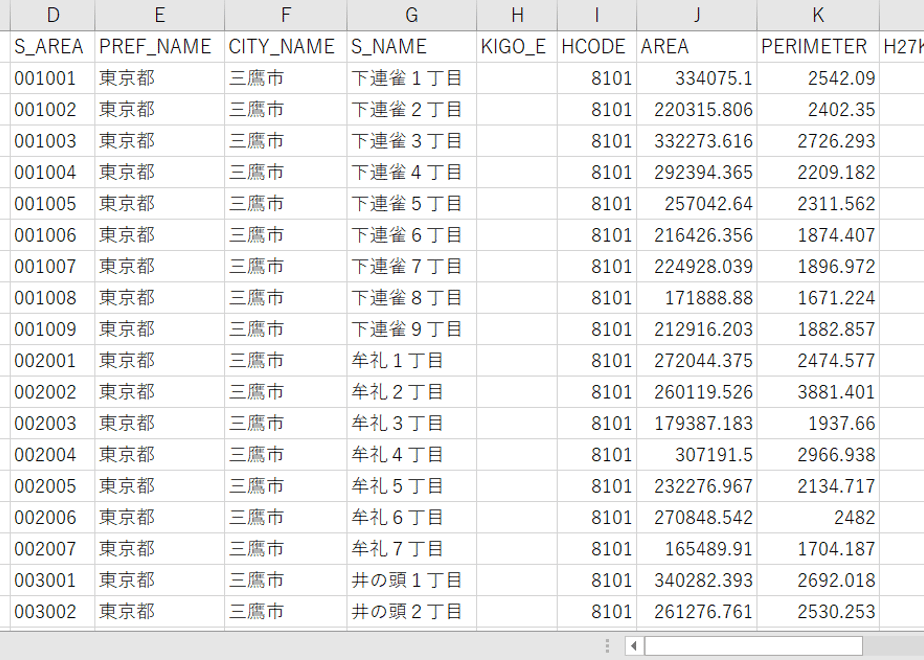
Task: Click the sheet tab splitter dots handle
Action: [607, 646]
